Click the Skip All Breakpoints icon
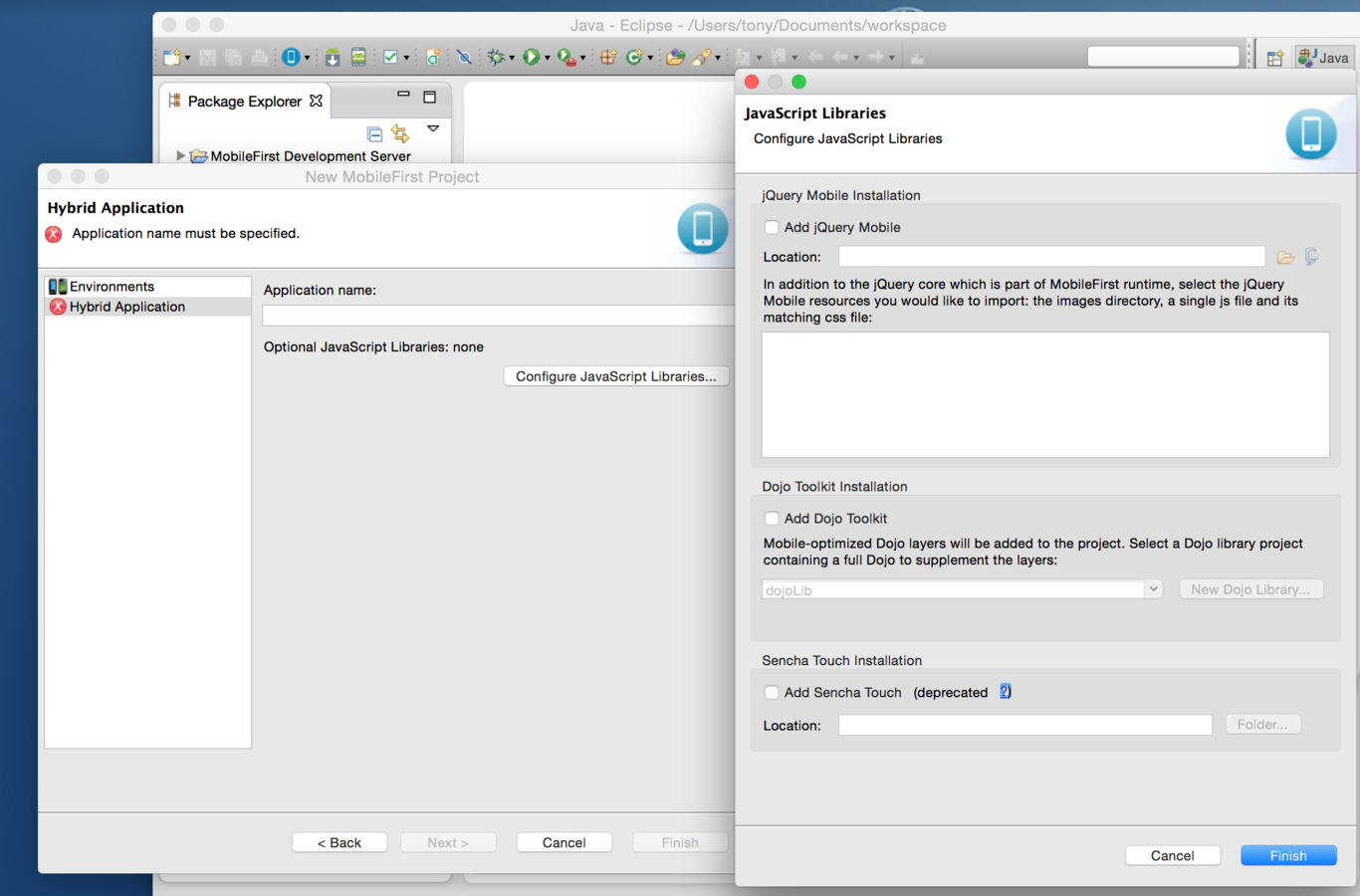1360x896 pixels. coord(464,58)
